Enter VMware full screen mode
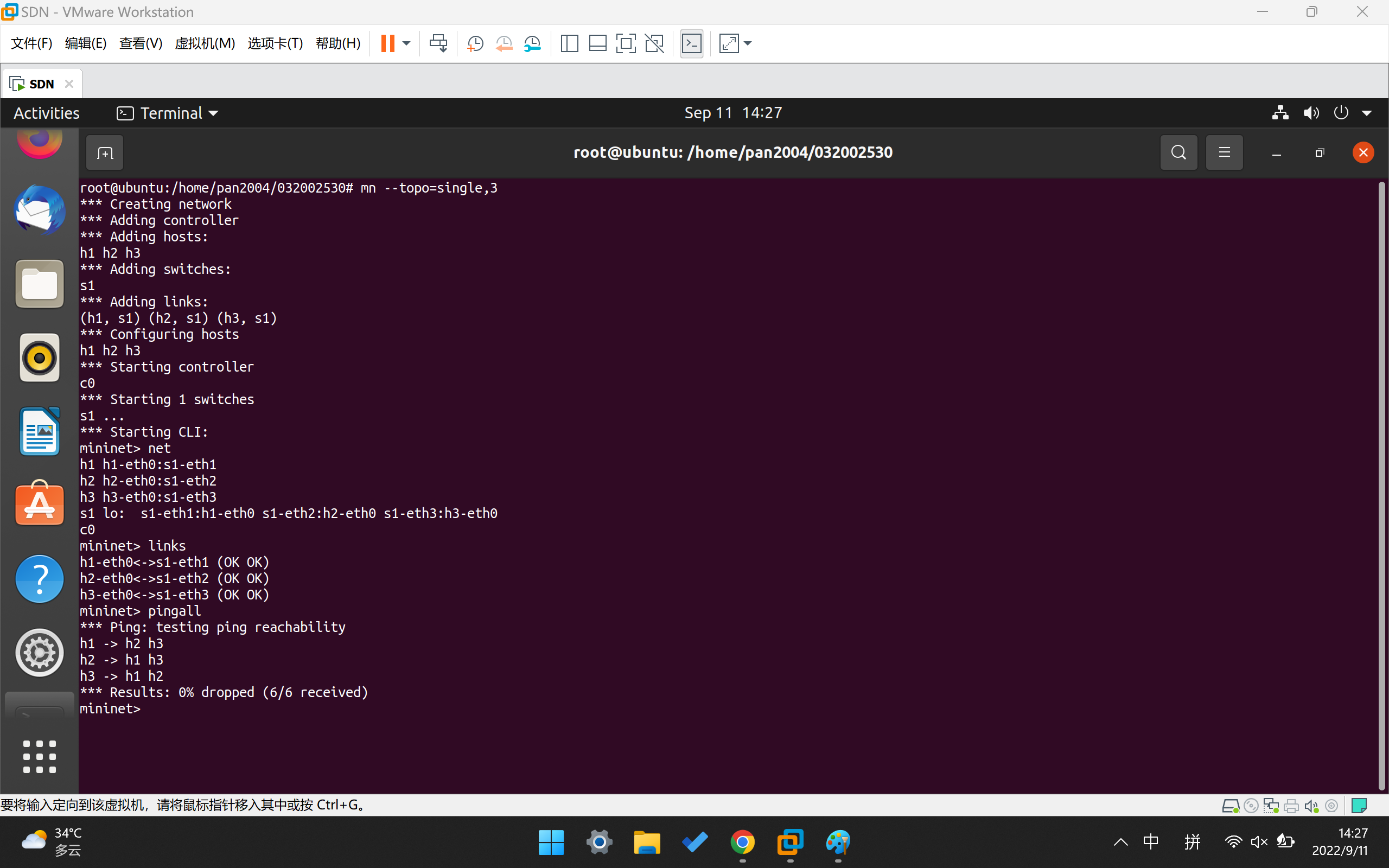This screenshot has width=1389, height=868. click(x=626, y=43)
